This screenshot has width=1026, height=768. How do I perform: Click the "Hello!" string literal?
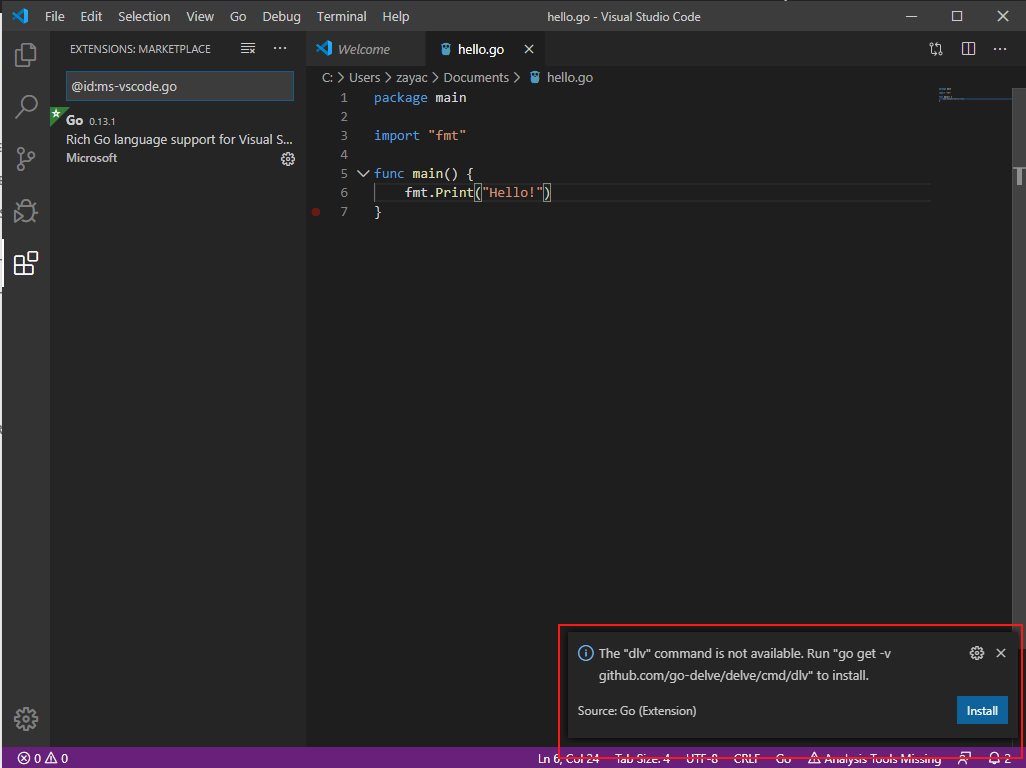[512, 192]
